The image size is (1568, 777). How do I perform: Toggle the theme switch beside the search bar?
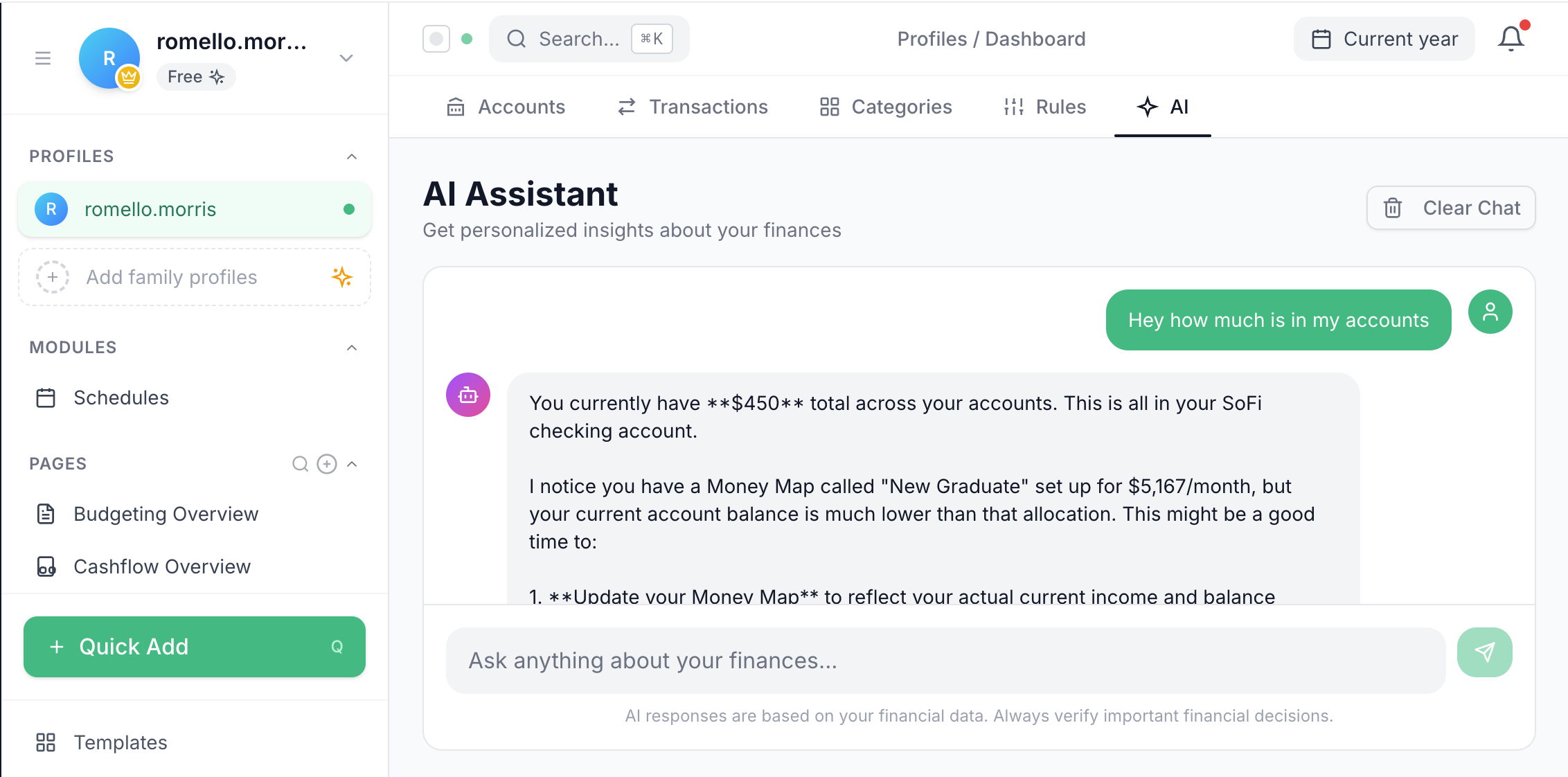pyautogui.click(x=436, y=39)
